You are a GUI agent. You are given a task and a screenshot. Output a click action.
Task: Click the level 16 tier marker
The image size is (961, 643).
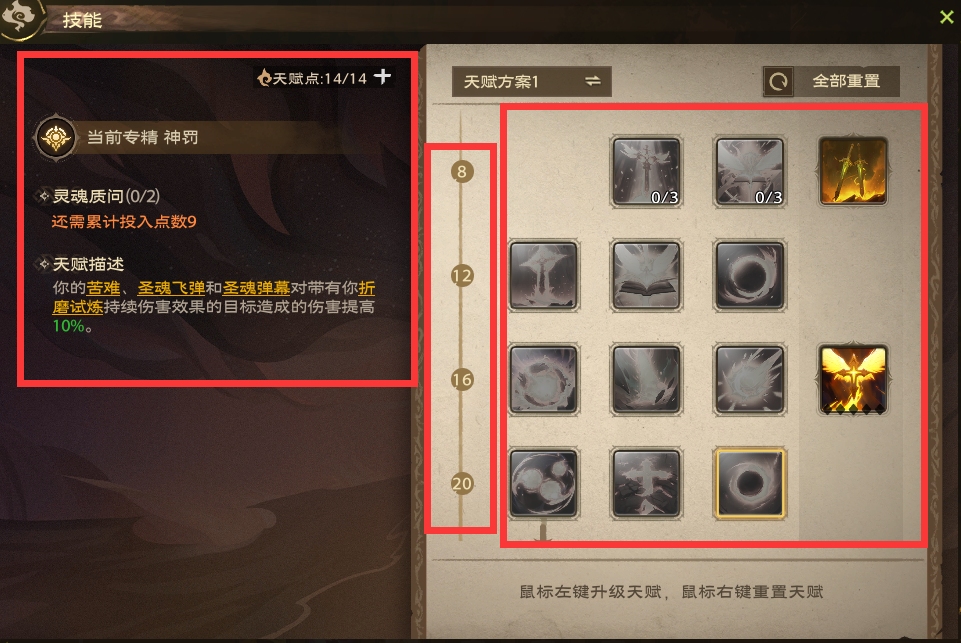462,379
